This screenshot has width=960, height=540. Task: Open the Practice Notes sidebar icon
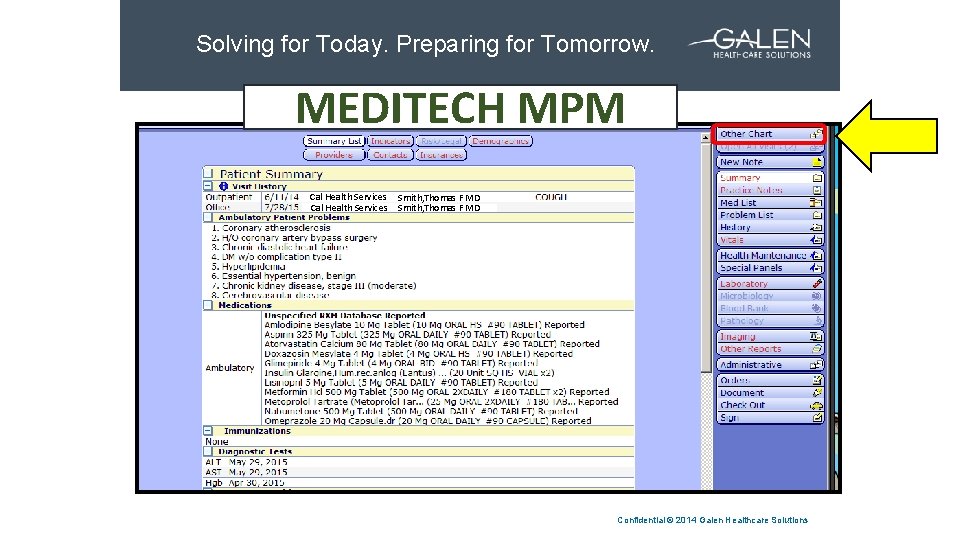pos(817,190)
